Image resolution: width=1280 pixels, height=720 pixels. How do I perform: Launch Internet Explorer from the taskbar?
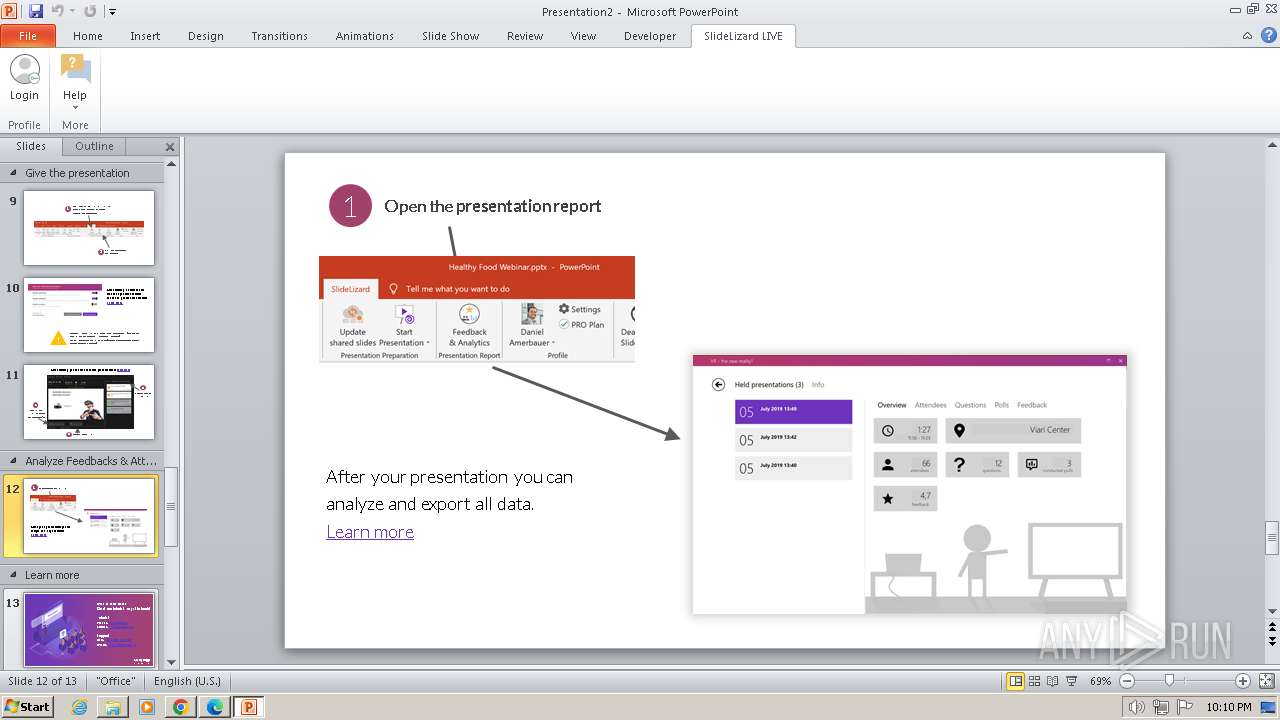click(x=79, y=707)
